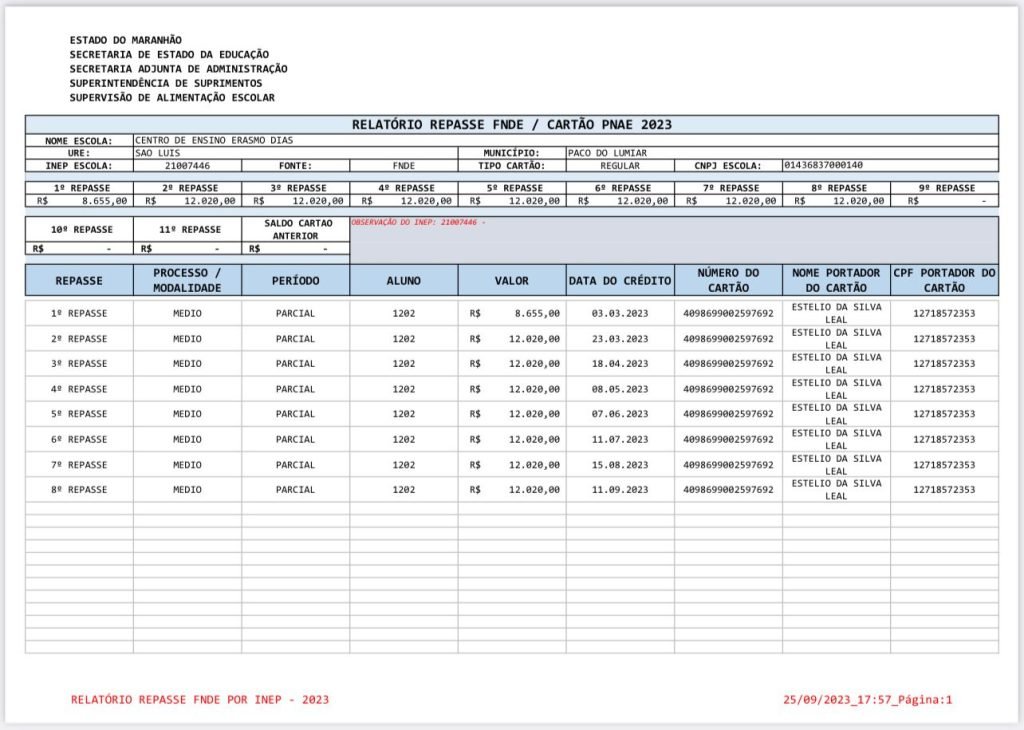The width and height of the screenshot is (1024, 730).
Task: Click the URE value SAO LUIS
Action: click(x=158, y=153)
